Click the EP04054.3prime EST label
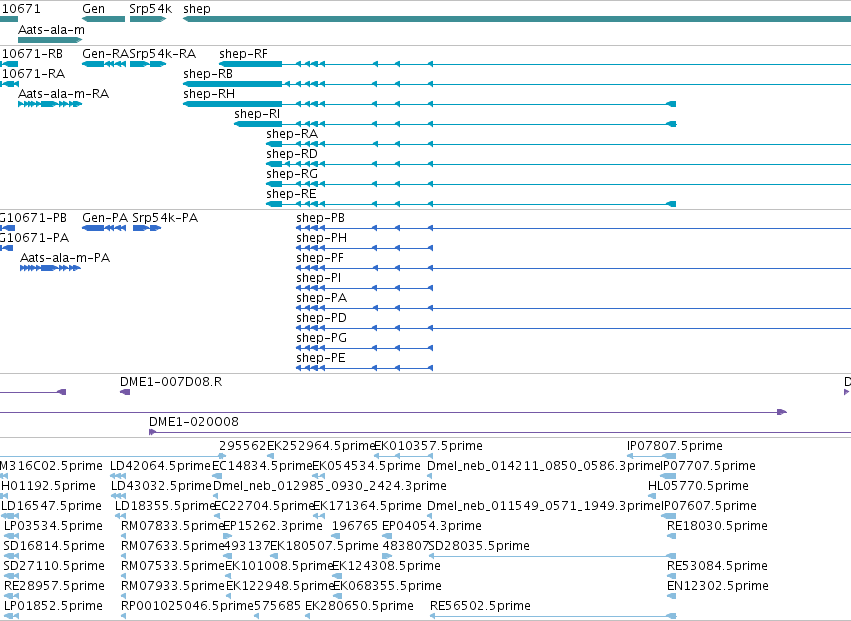 (x=432, y=527)
